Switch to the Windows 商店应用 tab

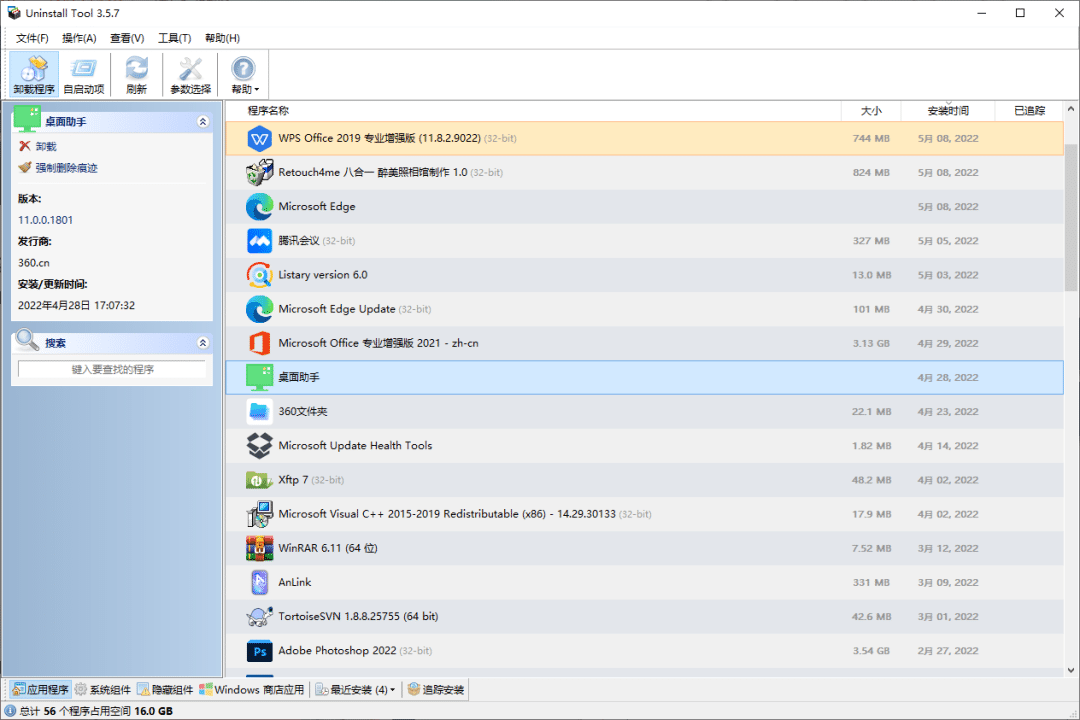click(251, 690)
